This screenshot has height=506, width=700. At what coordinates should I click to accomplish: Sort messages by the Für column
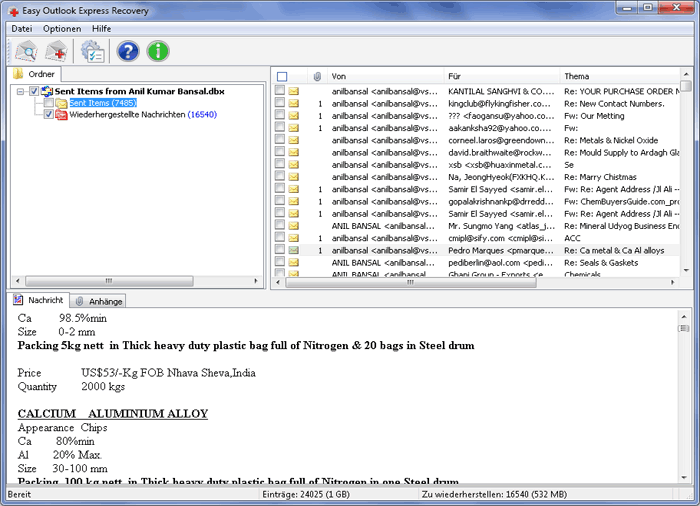(502, 76)
